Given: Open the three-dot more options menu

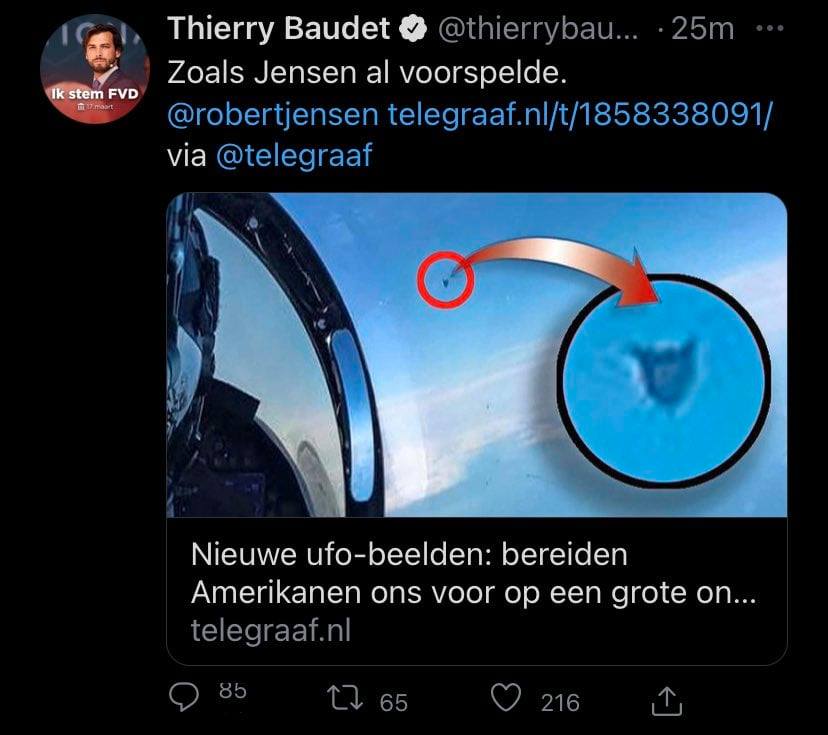Looking at the screenshot, I should pos(769,28).
